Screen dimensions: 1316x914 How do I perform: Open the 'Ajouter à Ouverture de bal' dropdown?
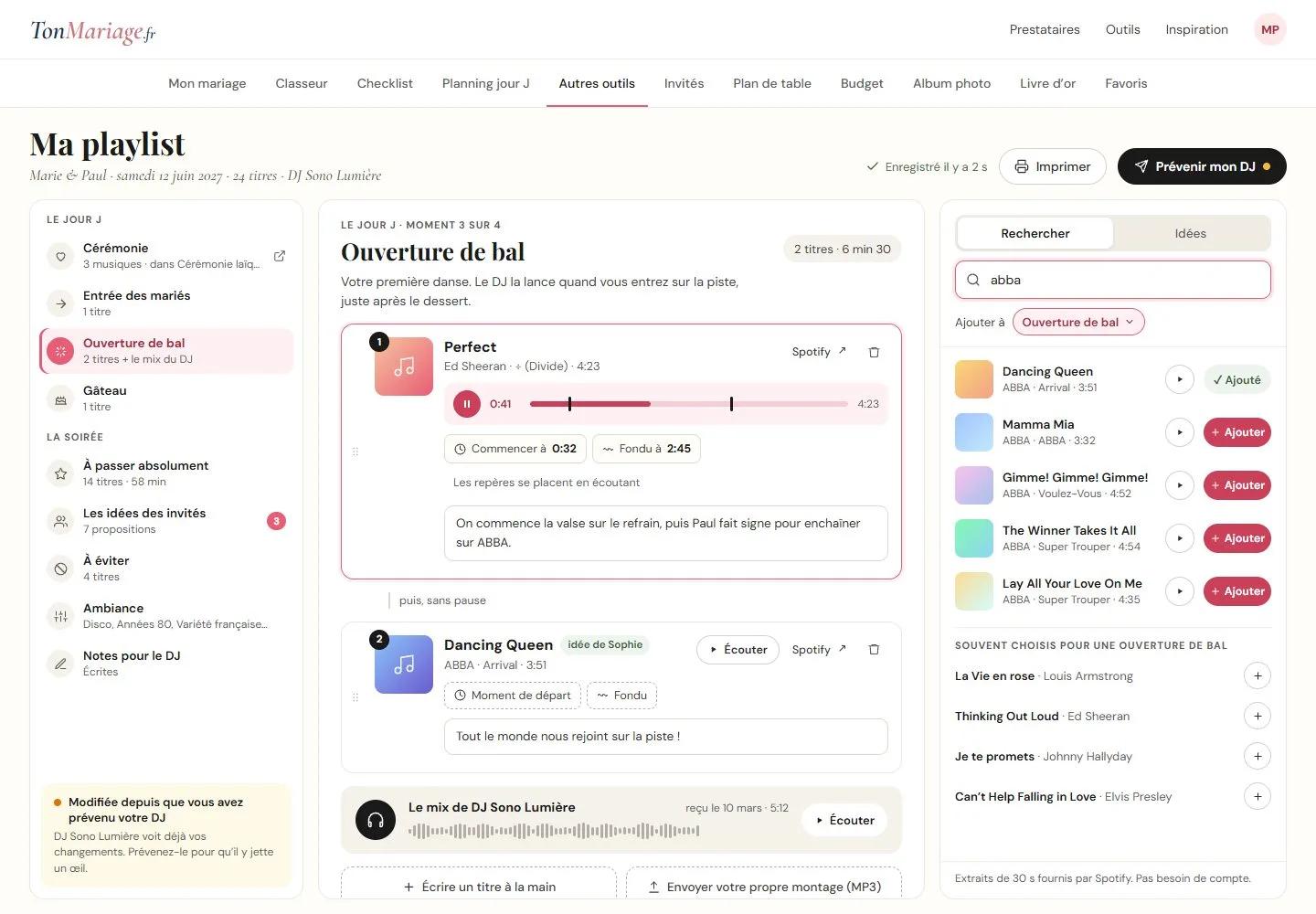point(1078,322)
